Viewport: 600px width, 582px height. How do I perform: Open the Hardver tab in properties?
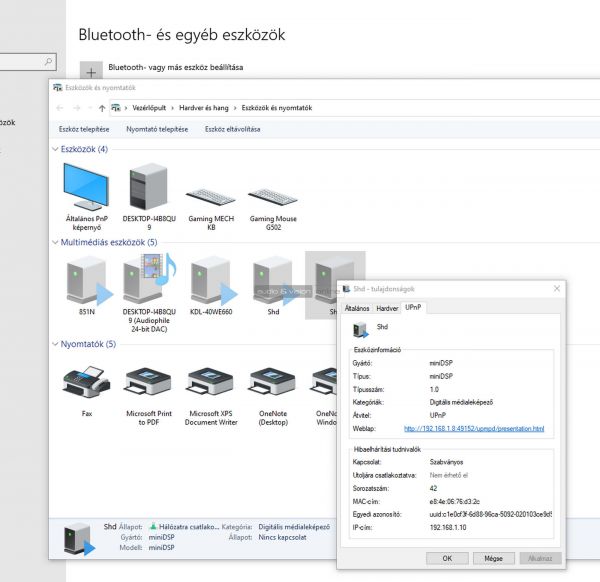point(387,308)
